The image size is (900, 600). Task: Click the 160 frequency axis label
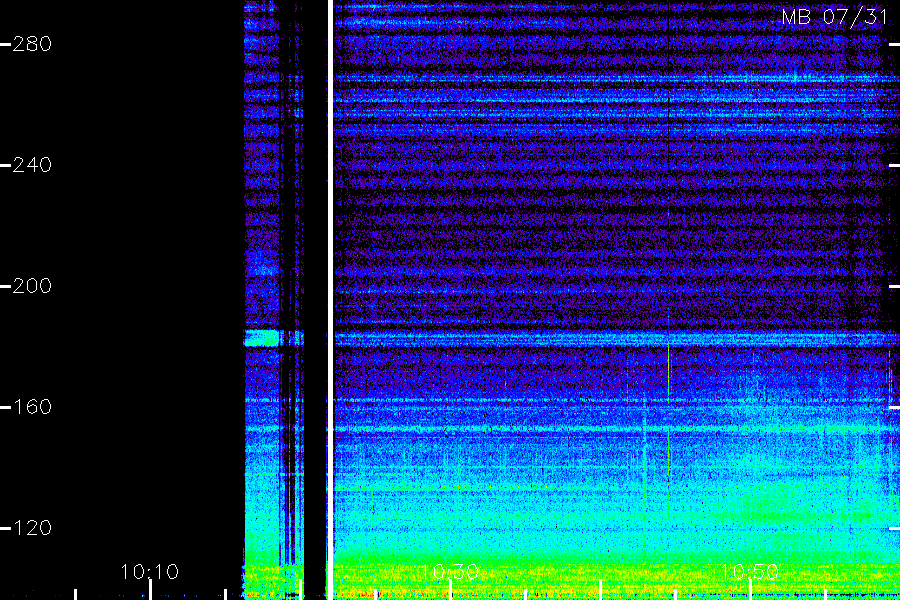[x=32, y=407]
